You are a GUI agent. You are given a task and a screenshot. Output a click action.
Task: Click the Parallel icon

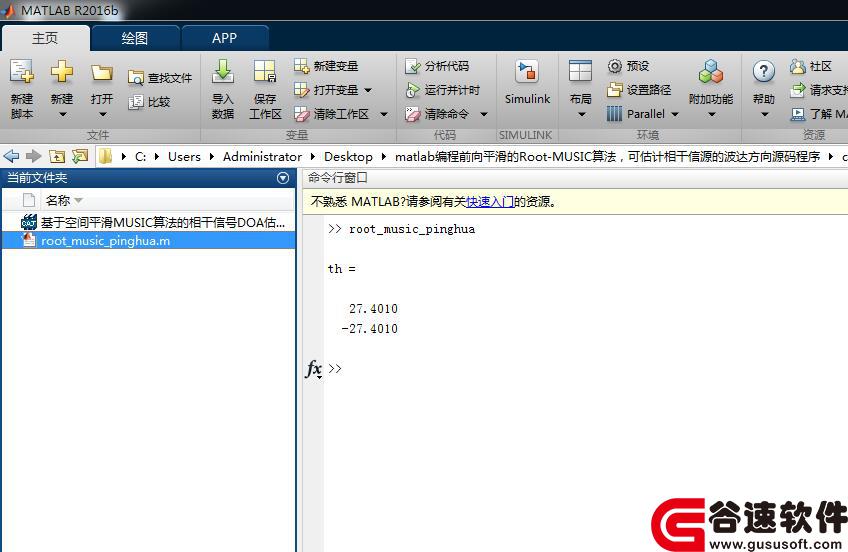614,114
